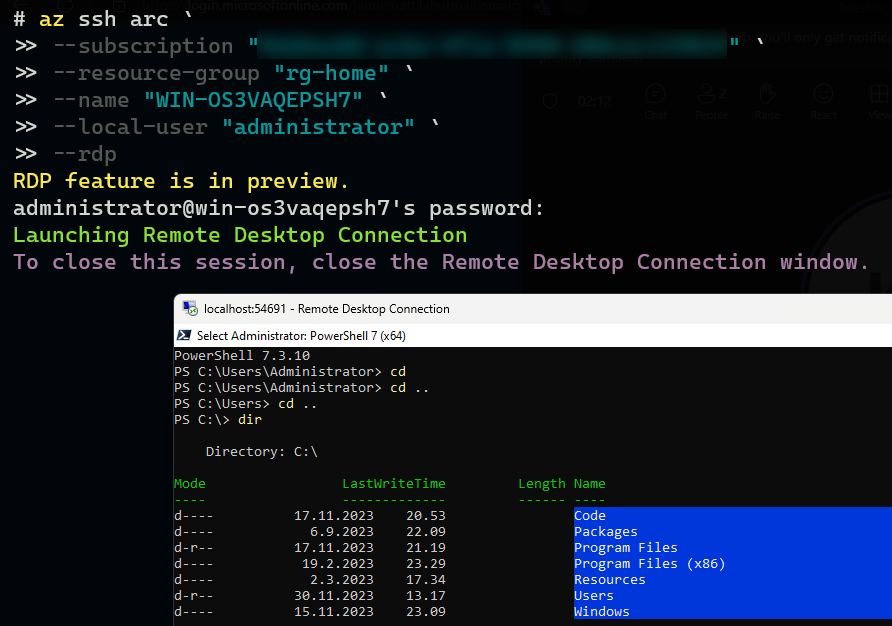The width and height of the screenshot is (892, 626).
Task: Click the 'az ssh arc' command text
Action: pos(104,19)
